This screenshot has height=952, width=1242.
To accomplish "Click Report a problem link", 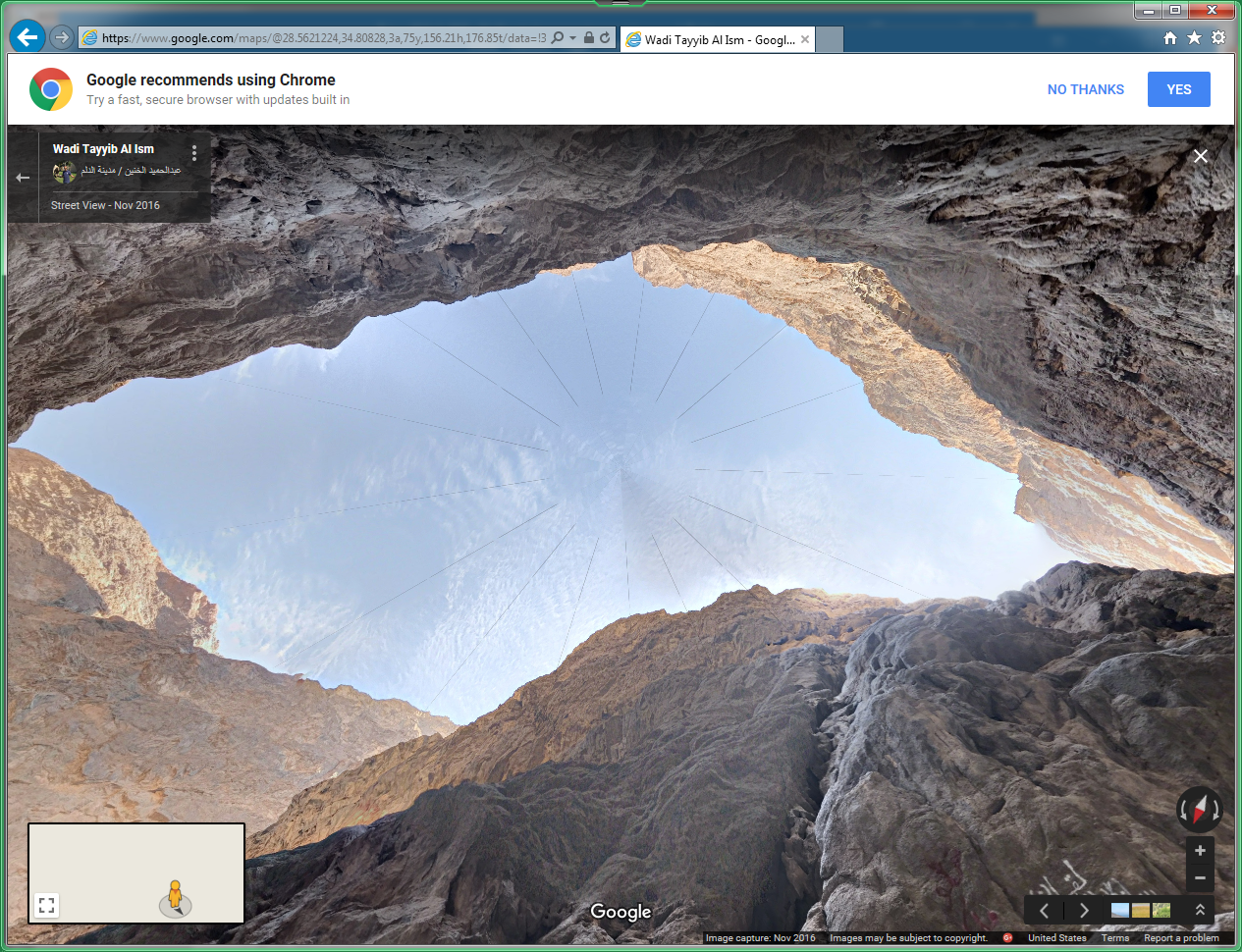I will [x=1181, y=938].
